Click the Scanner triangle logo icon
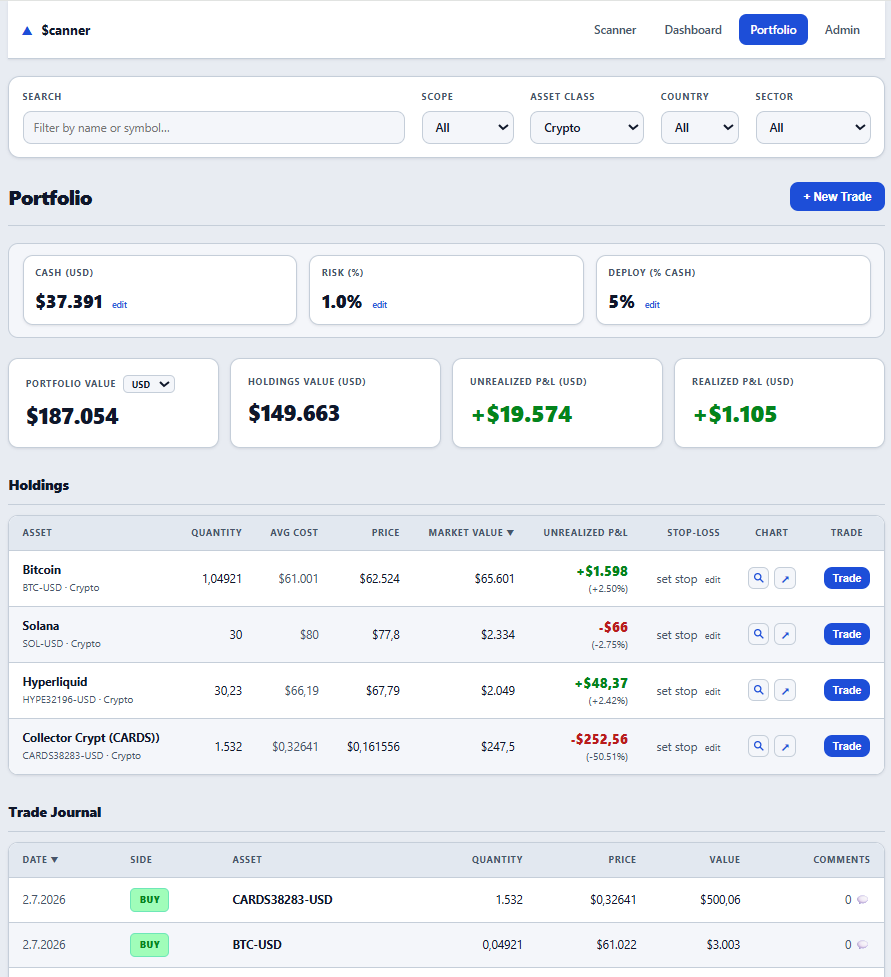Viewport: 891px width, 977px height. [x=27, y=31]
